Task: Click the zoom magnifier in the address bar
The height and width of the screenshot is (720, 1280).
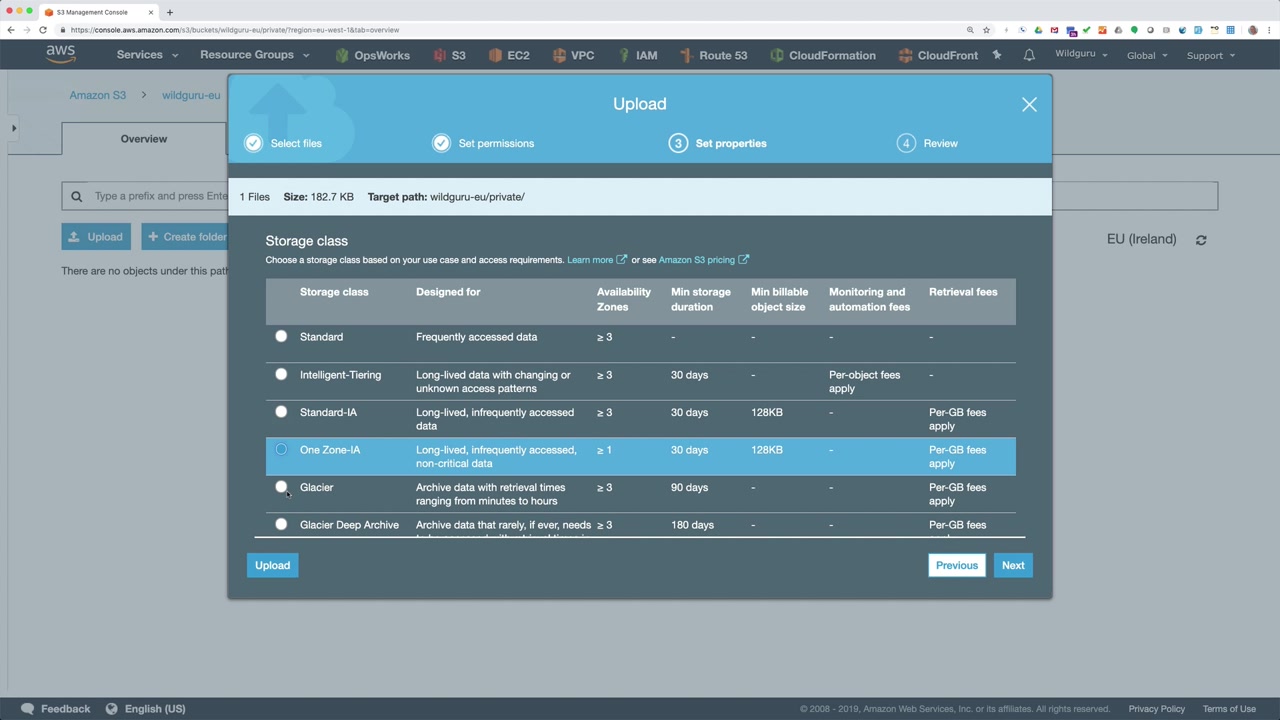Action: click(x=970, y=30)
